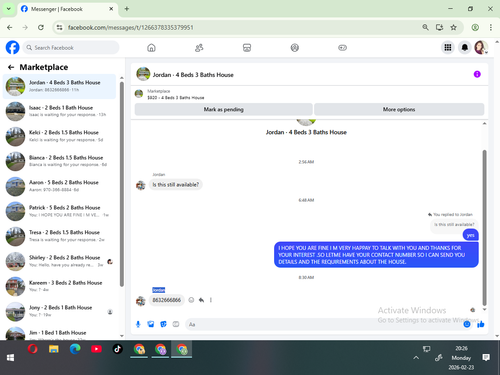Open Chrome three-dot menu
Image resolution: width=500 pixels, height=375 pixels.
491,27
